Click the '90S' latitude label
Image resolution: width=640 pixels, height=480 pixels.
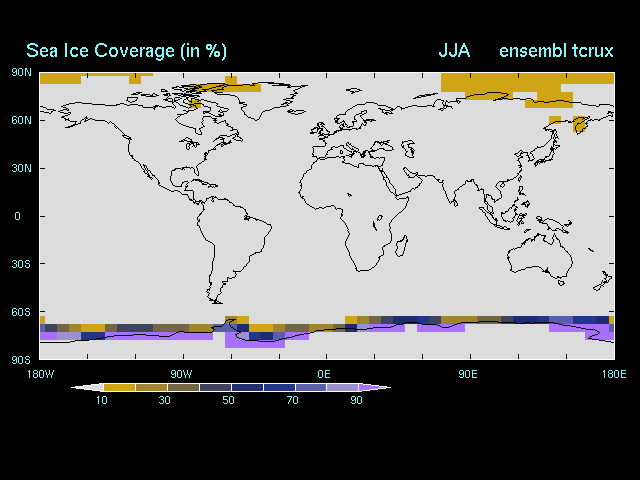coord(21,360)
